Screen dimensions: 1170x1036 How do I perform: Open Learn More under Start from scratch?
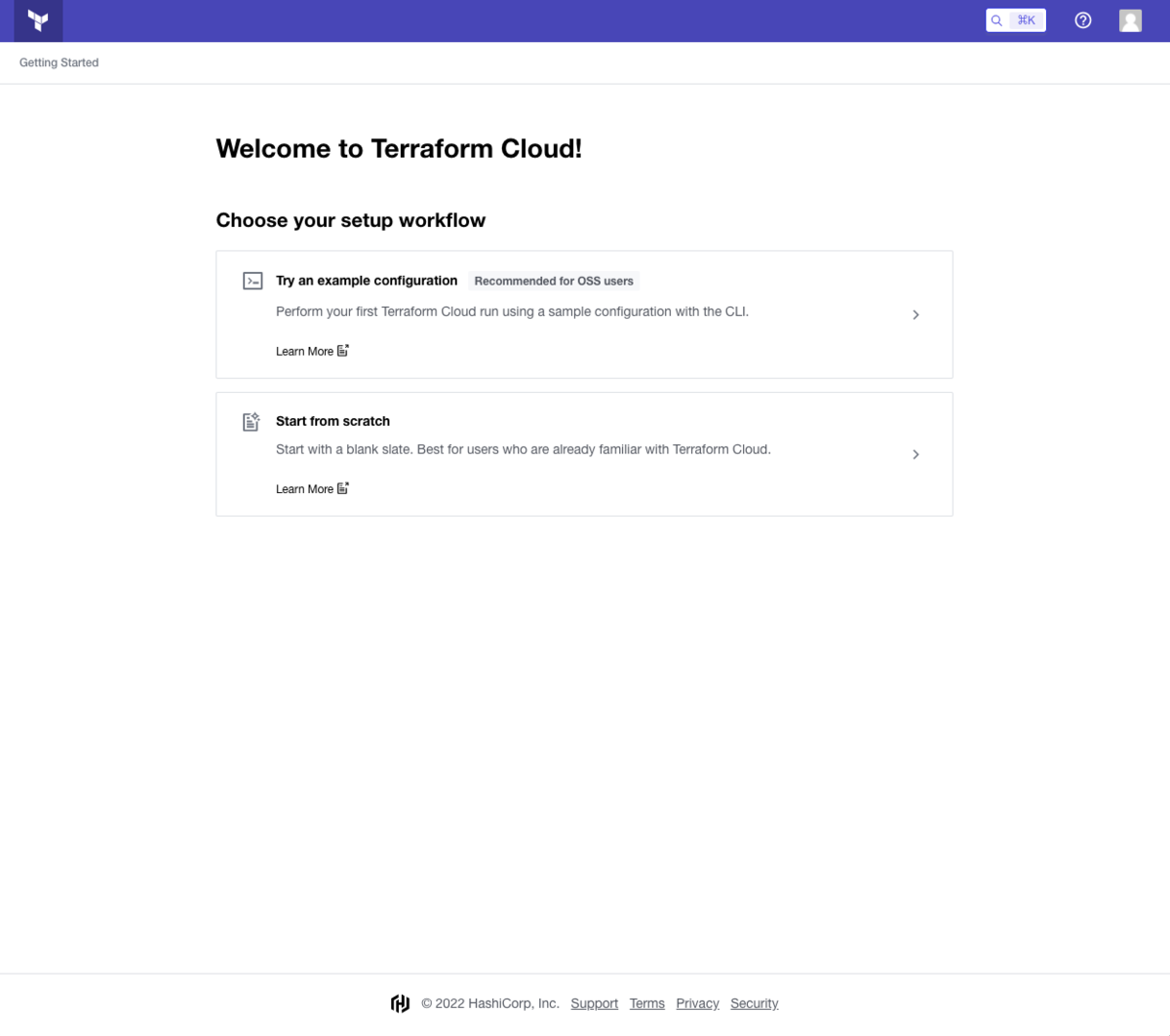coord(304,489)
